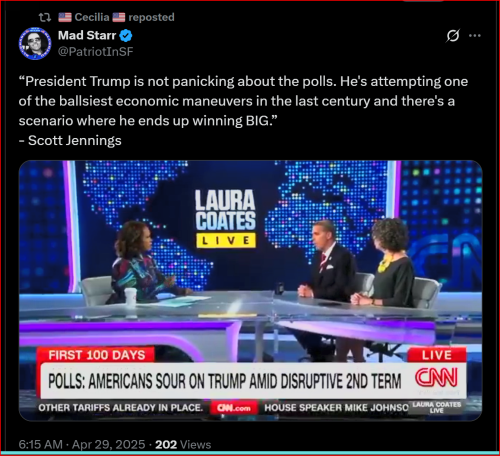The height and width of the screenshot is (456, 500).
Task: Click the CNN.com ticker logo
Action: click(234, 408)
